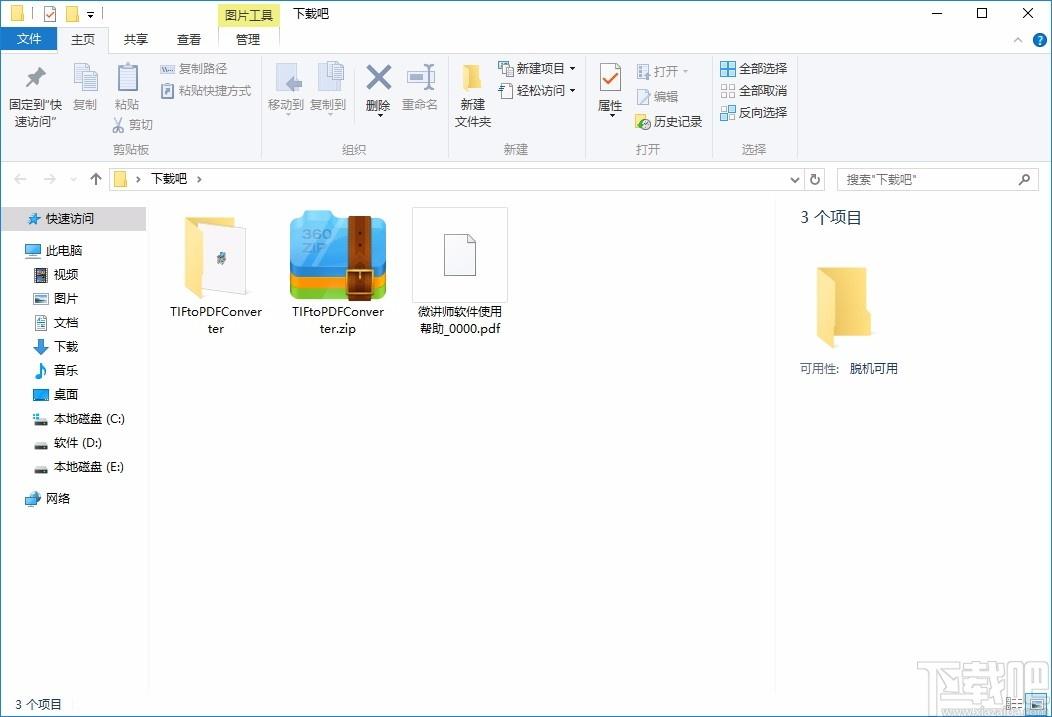
Task: Open New item dropdown
Action: [x=537, y=68]
